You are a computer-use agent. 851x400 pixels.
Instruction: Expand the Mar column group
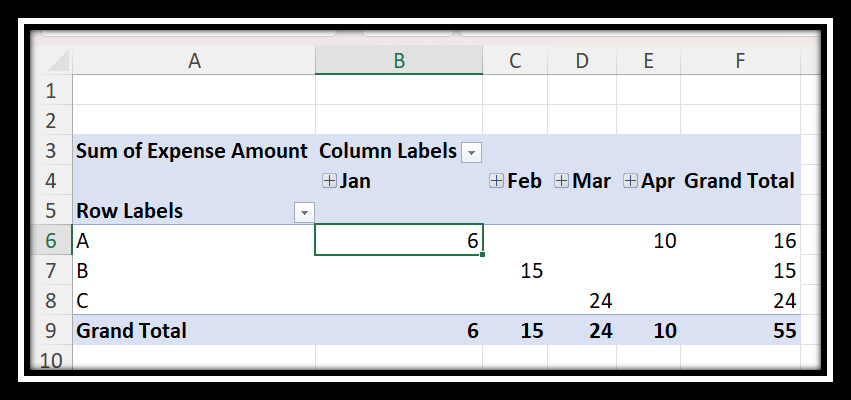click(x=561, y=181)
